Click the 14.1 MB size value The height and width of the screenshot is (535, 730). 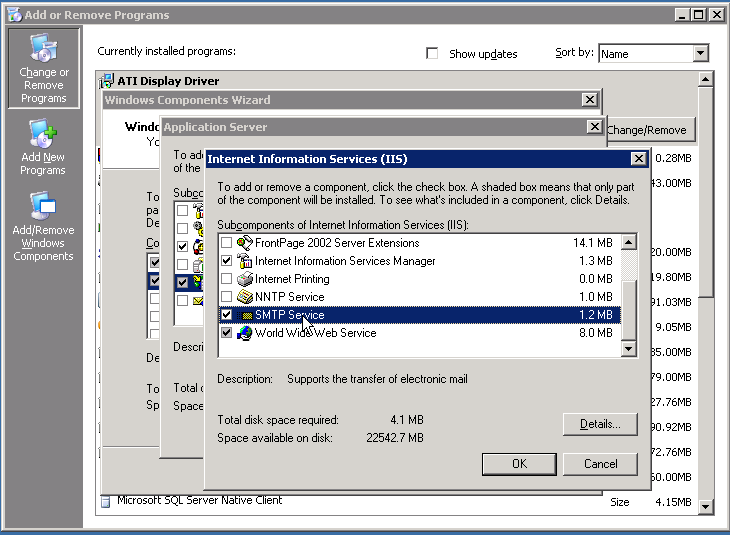coord(593,243)
